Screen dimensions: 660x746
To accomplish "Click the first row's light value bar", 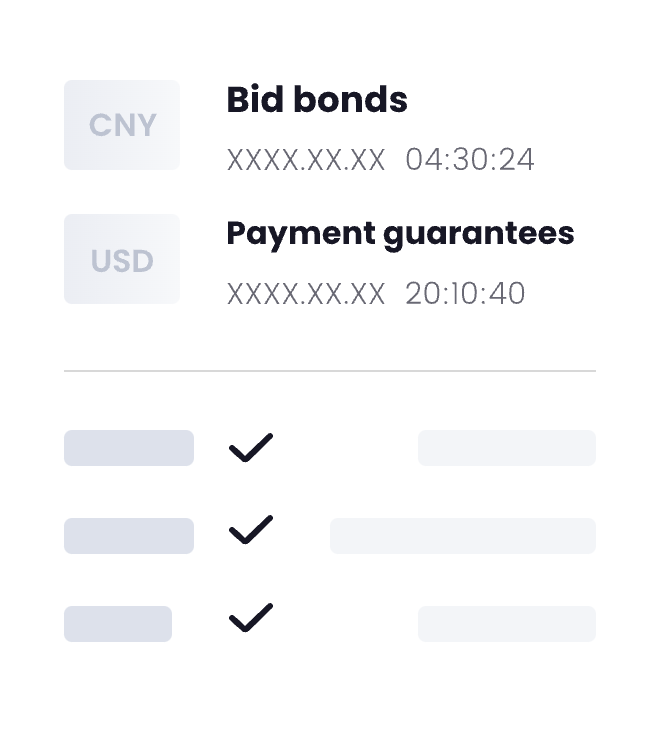I will pyautogui.click(x=507, y=448).
